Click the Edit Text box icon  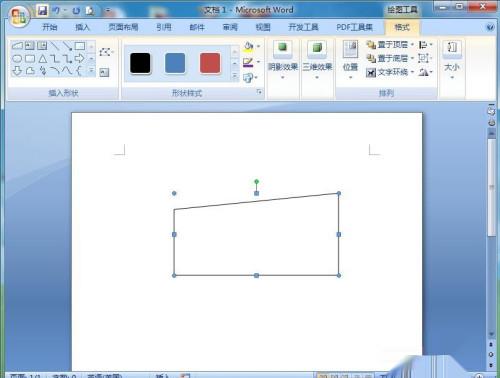tap(104, 72)
